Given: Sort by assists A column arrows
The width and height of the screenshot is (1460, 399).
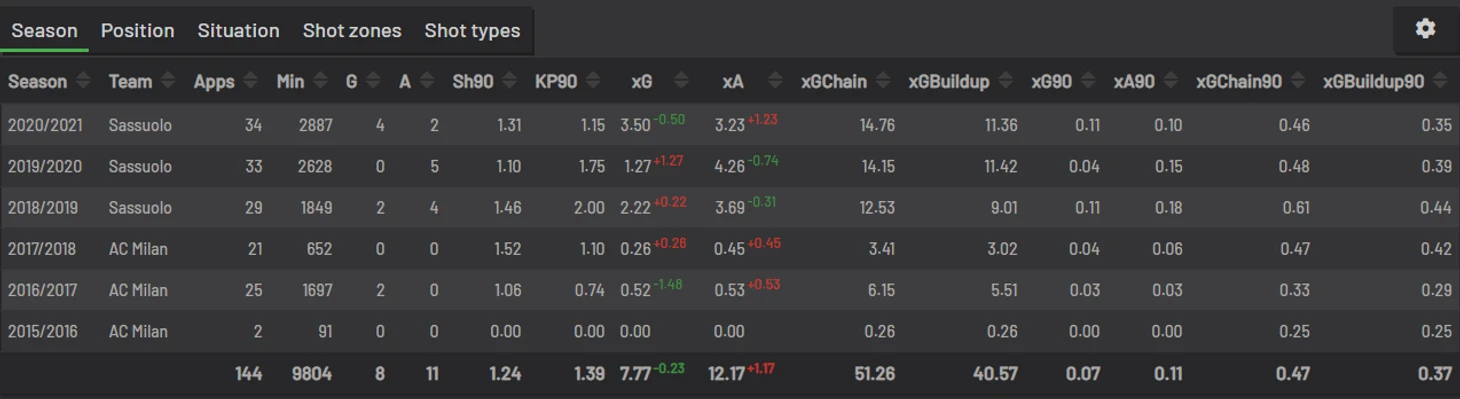Looking at the screenshot, I should 427,81.
